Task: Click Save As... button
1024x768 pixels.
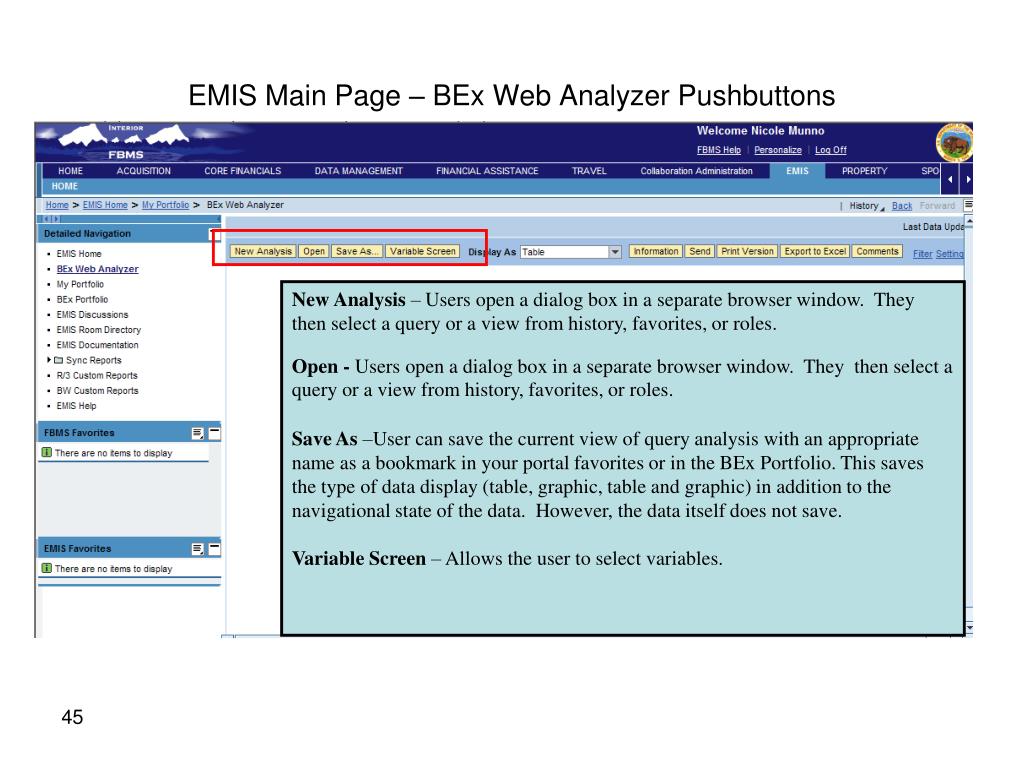Action: coord(357,251)
